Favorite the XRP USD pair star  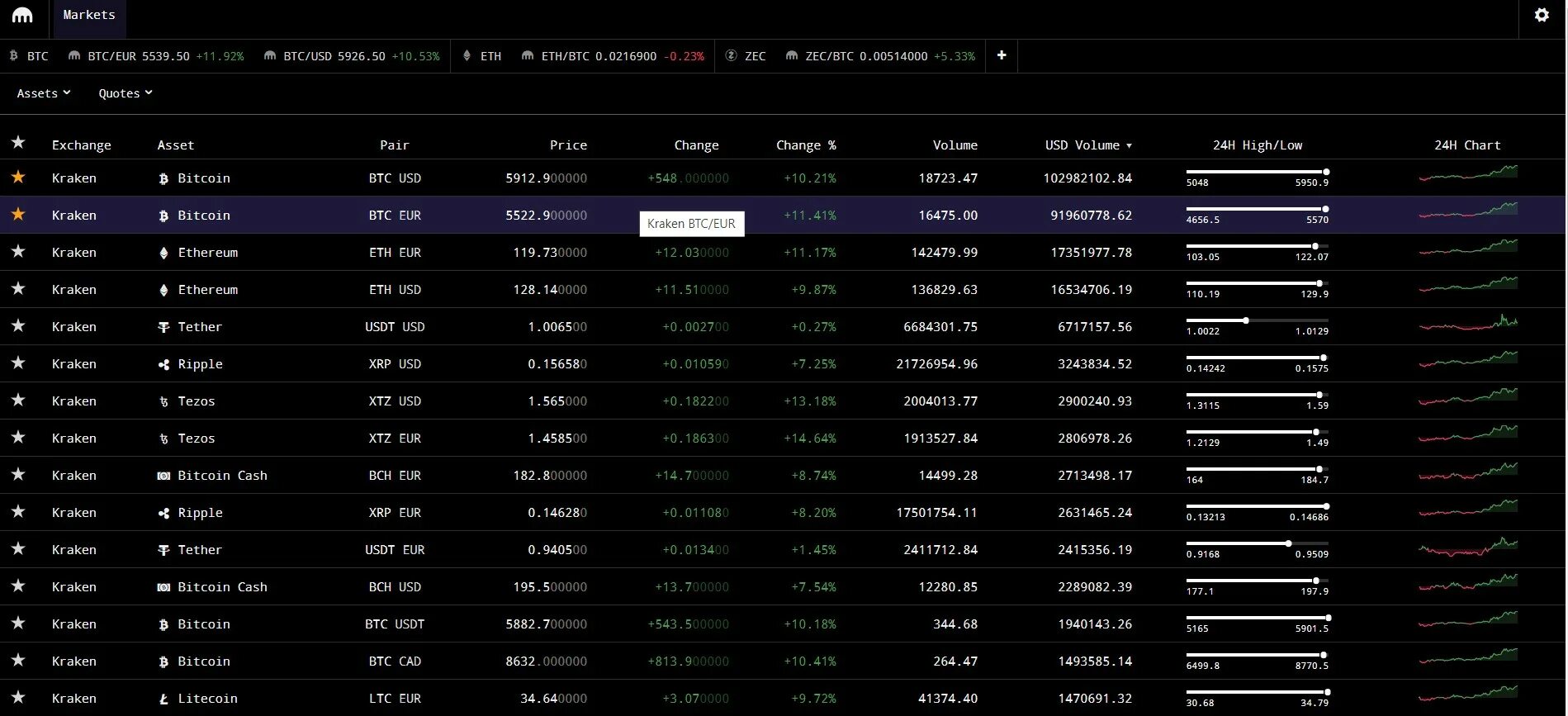[18, 363]
